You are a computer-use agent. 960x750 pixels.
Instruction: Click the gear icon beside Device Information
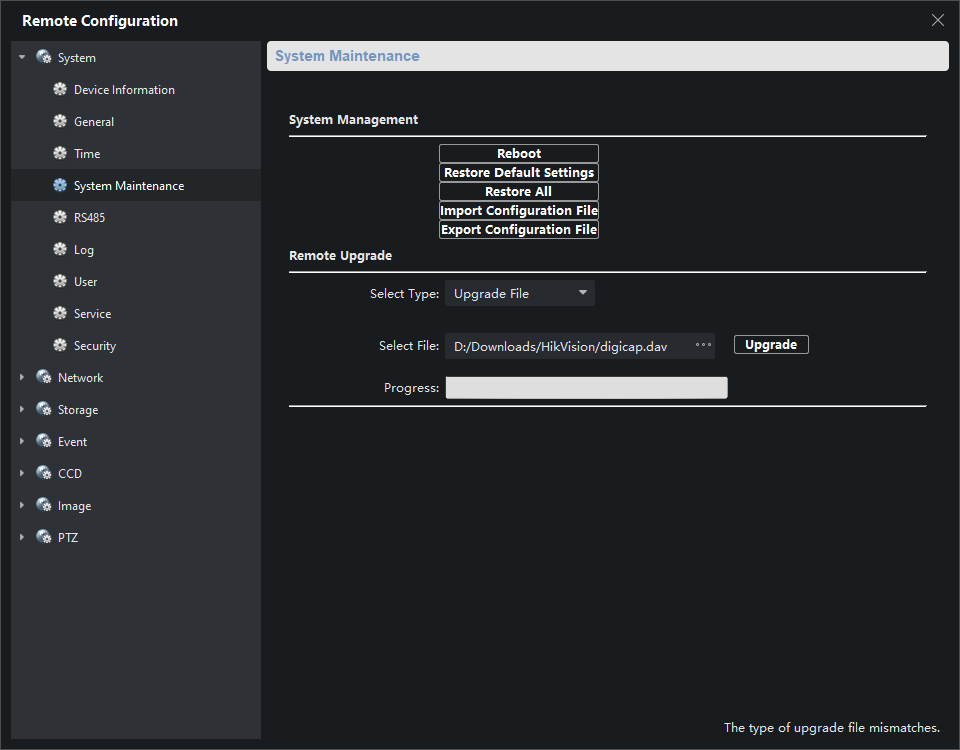click(60, 90)
